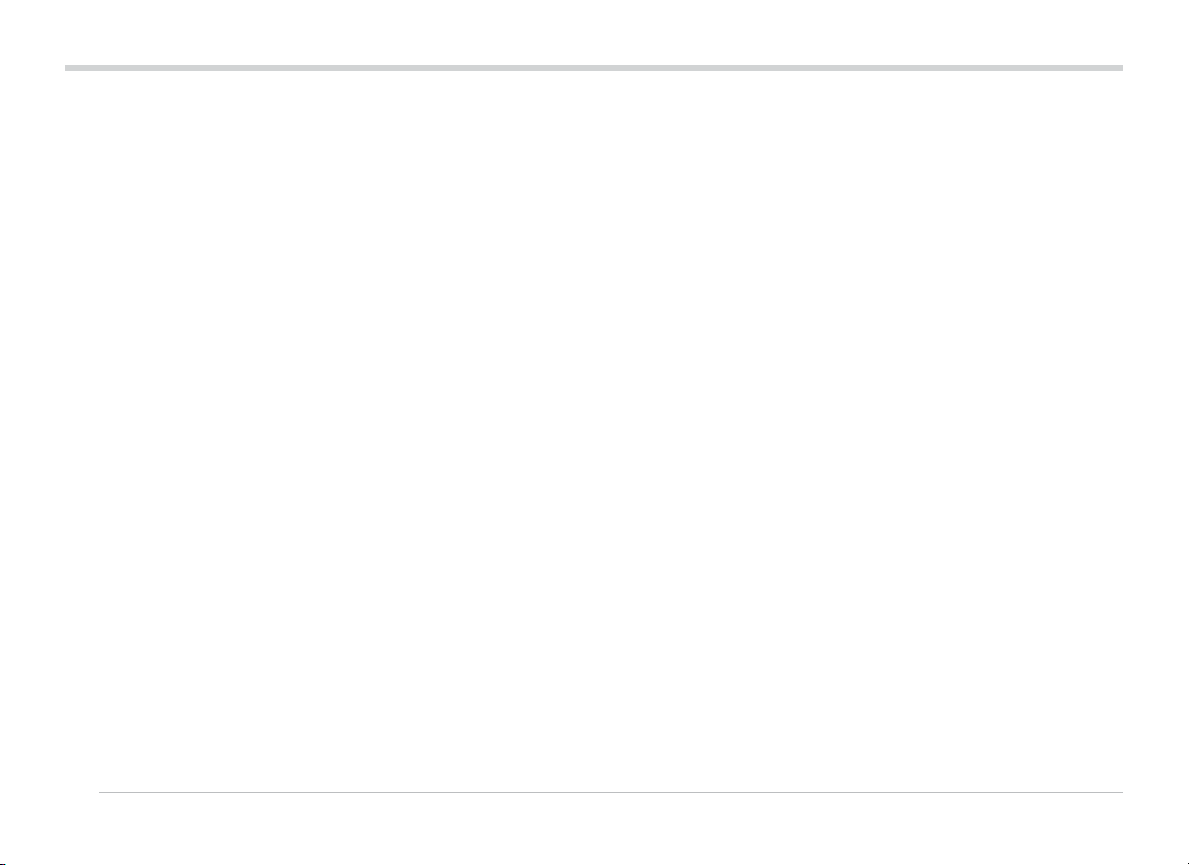Click the blank area just below the top bar
The width and height of the screenshot is (1189, 865).
(x=594, y=100)
